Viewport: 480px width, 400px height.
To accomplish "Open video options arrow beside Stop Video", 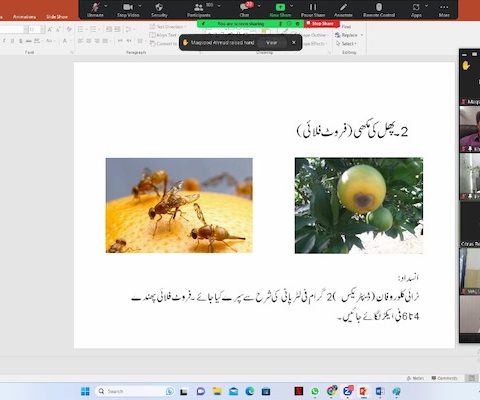I will coord(140,6).
